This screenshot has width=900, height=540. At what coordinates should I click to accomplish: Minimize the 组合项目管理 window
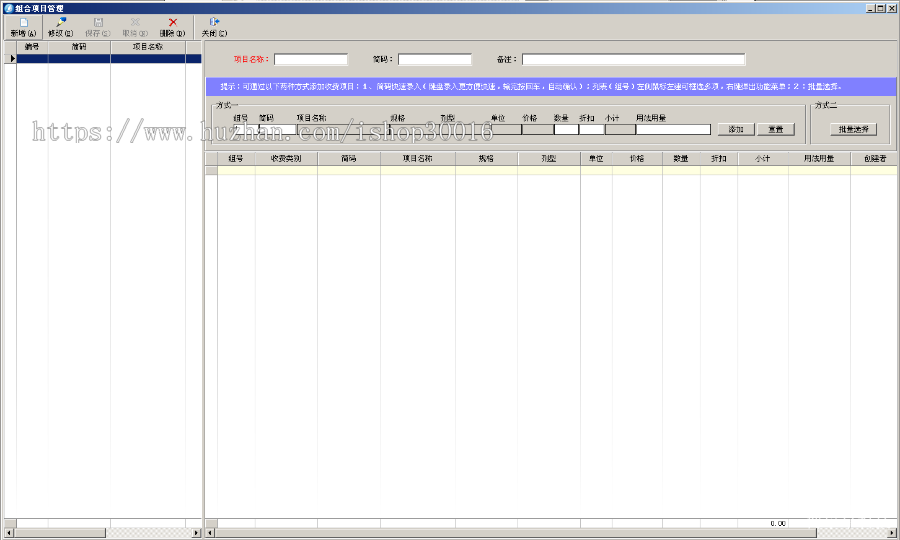[x=871, y=8]
